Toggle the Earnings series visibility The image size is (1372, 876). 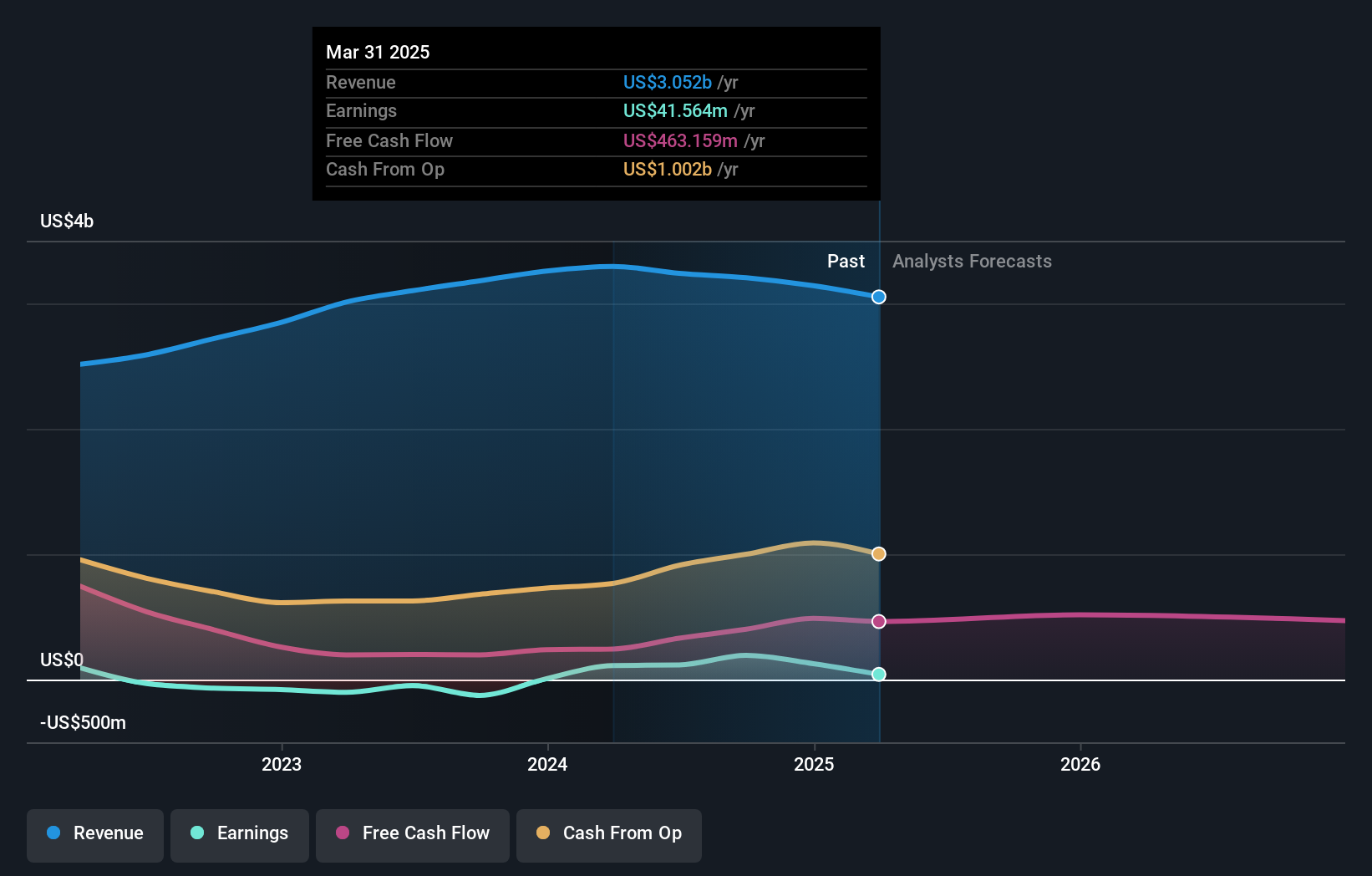tap(239, 833)
